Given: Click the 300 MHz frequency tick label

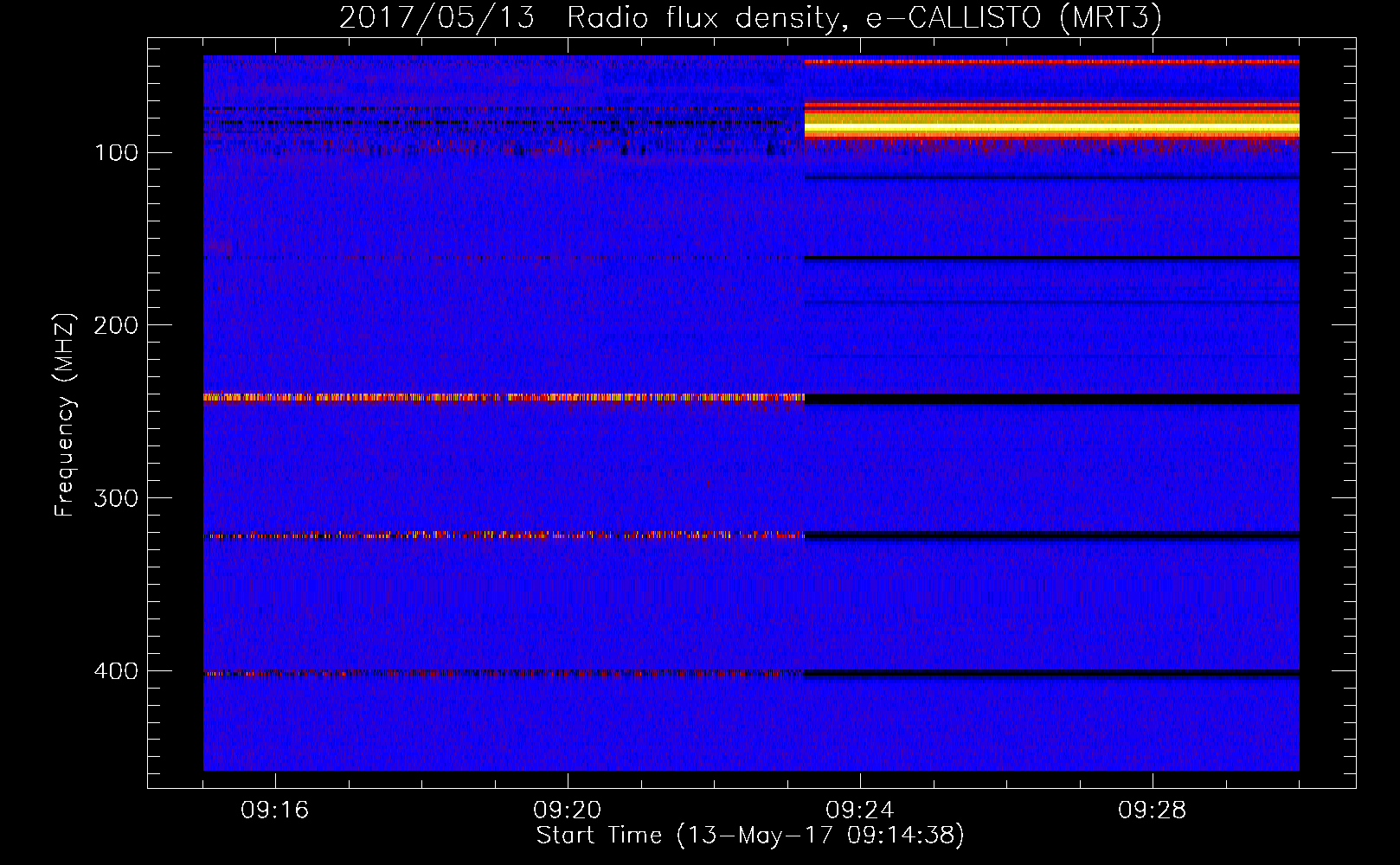Looking at the screenshot, I should (117, 498).
